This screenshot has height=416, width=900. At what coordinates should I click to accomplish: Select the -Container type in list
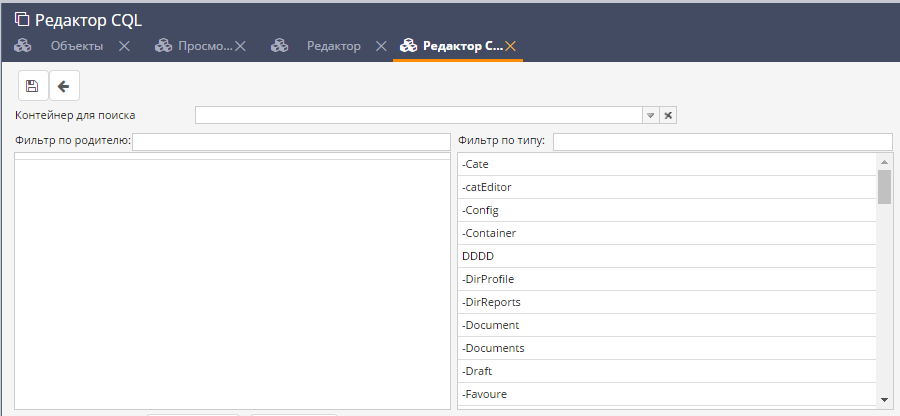pyautogui.click(x=489, y=233)
